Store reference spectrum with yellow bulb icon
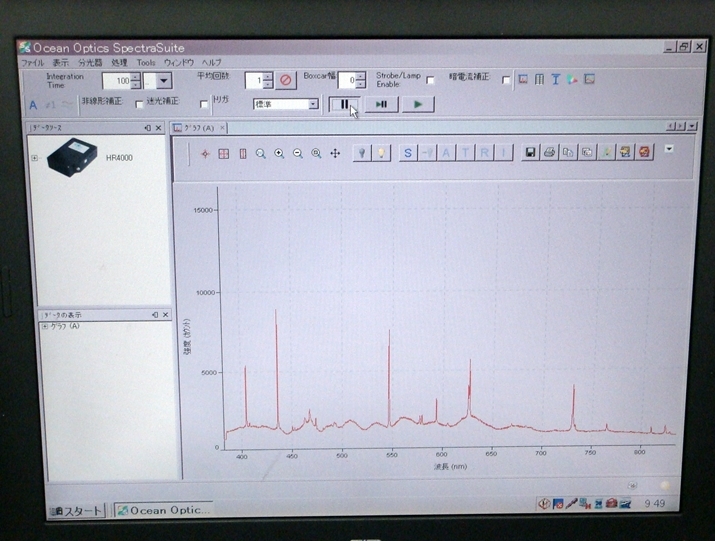The image size is (715, 541). tap(381, 153)
